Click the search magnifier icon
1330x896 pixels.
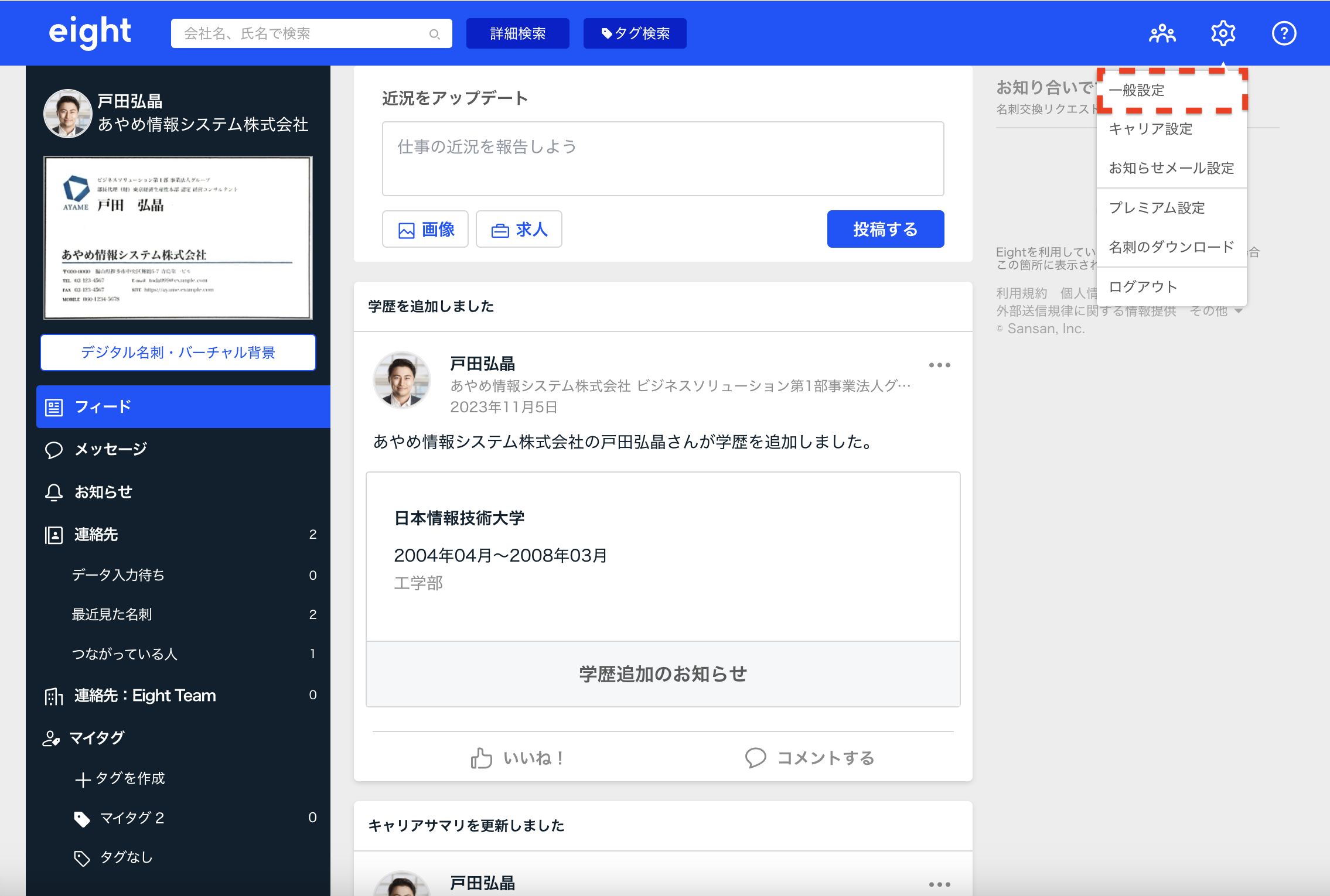point(434,34)
